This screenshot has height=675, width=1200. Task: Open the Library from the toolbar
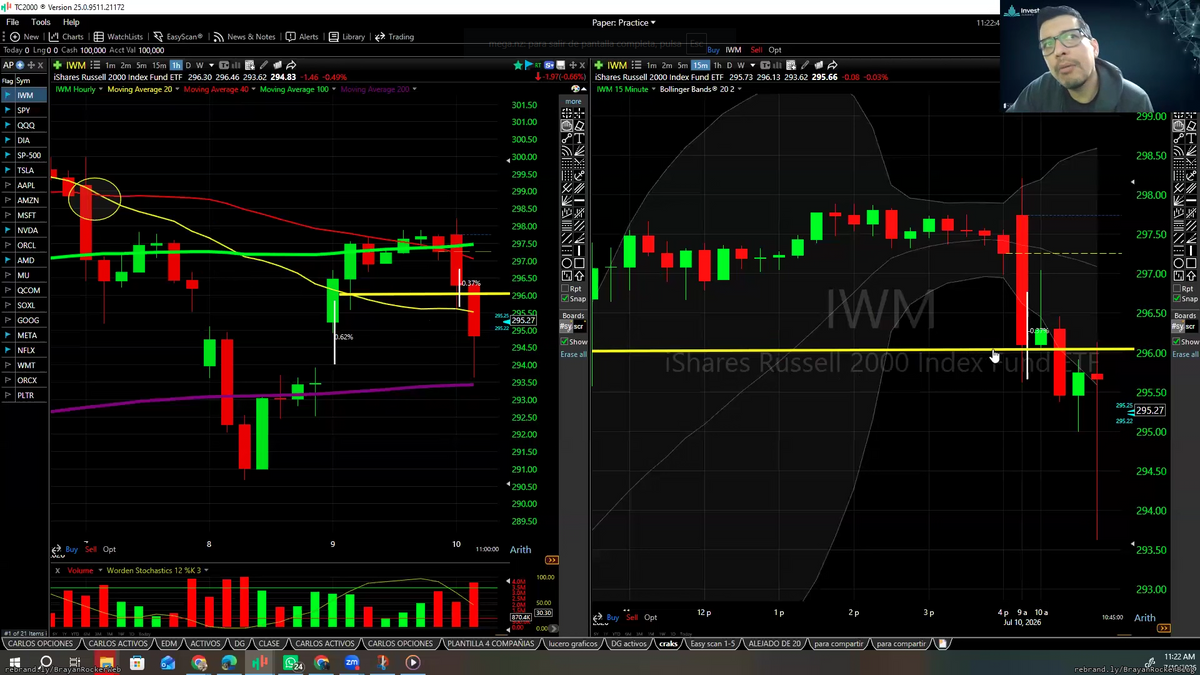(x=347, y=37)
